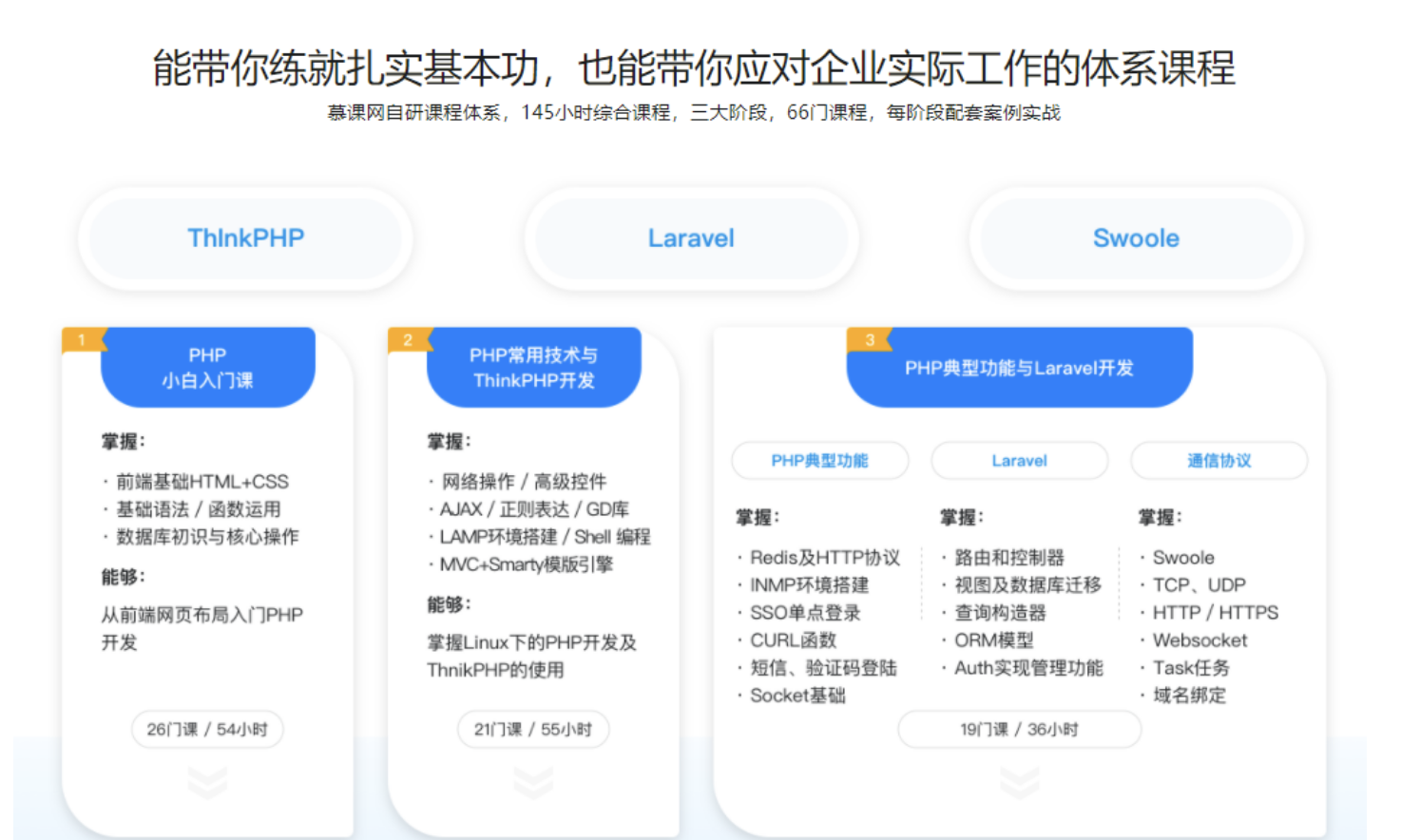
Task: Select the Swoole pill tab
Action: point(1136,238)
